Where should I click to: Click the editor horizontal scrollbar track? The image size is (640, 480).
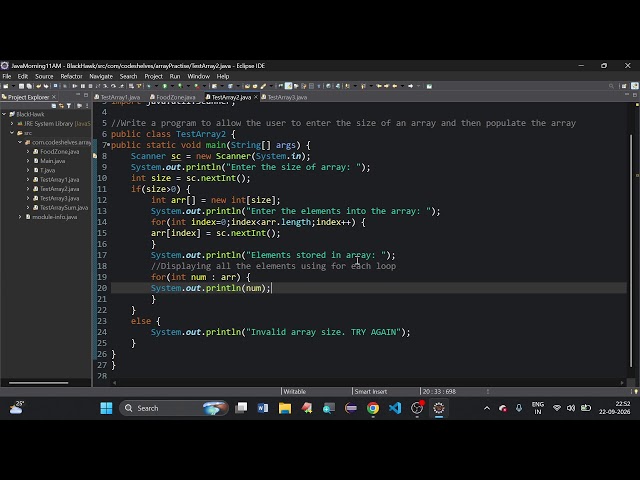368,383
